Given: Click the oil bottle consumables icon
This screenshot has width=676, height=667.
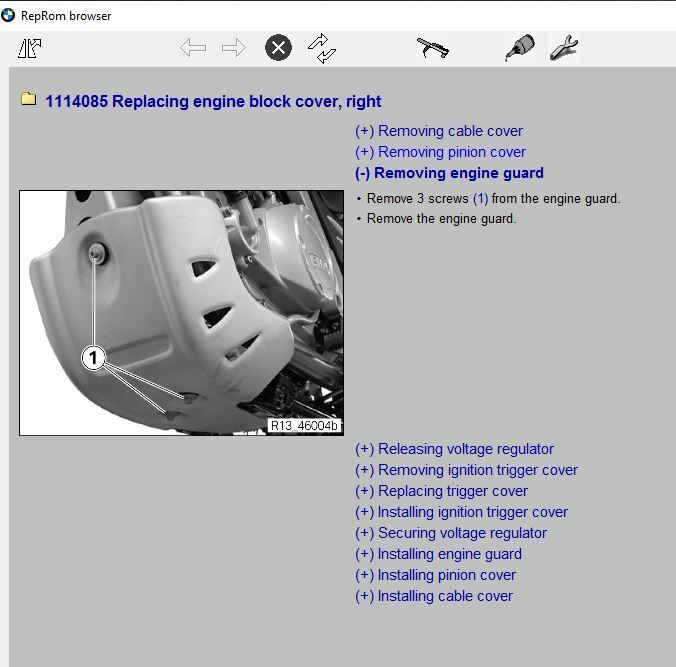Looking at the screenshot, I should [x=519, y=48].
